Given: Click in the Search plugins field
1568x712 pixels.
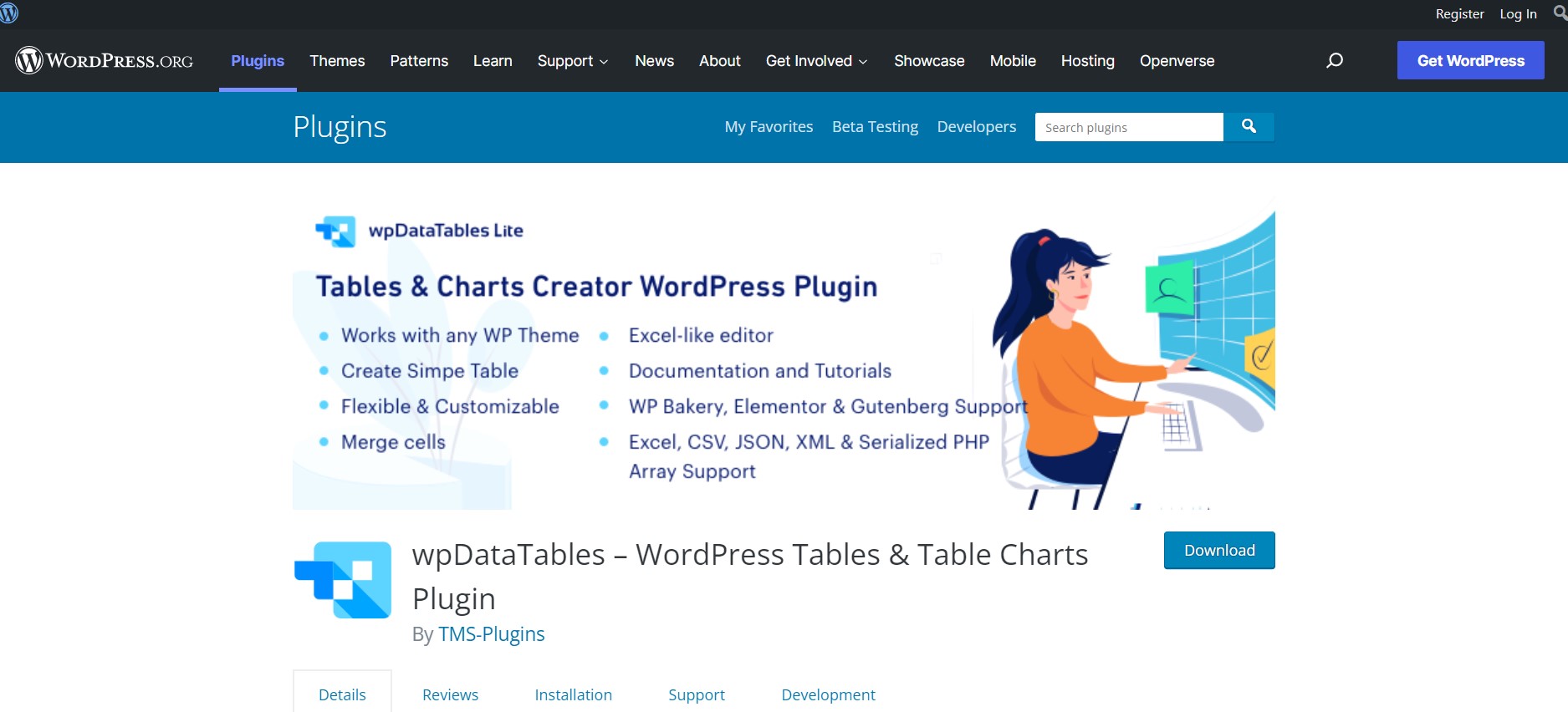Looking at the screenshot, I should click(x=1128, y=127).
